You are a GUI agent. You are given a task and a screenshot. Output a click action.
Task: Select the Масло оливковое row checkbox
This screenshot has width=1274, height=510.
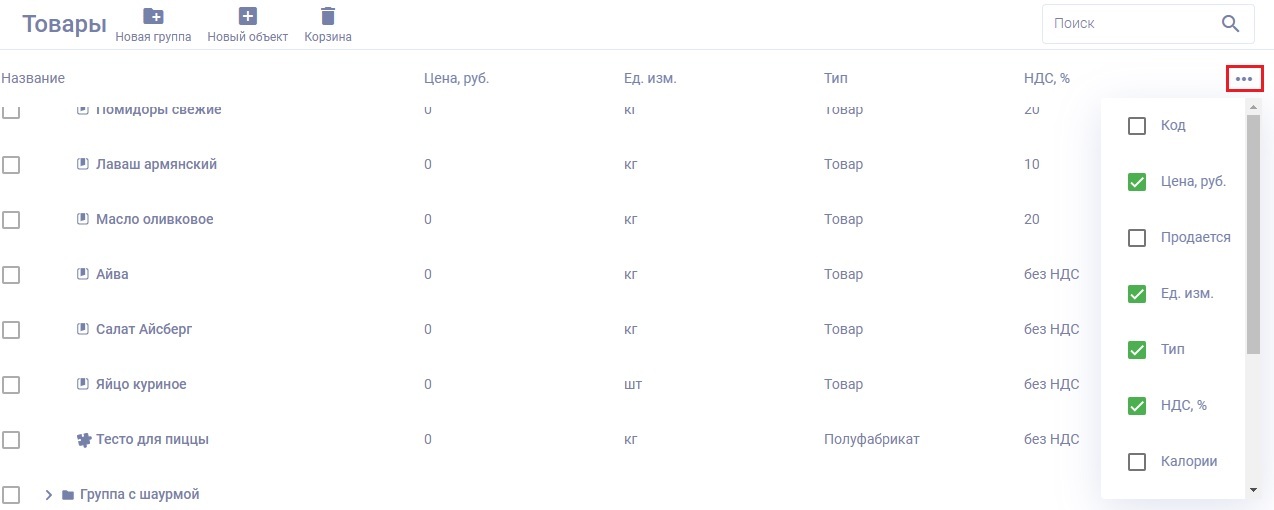point(11,220)
